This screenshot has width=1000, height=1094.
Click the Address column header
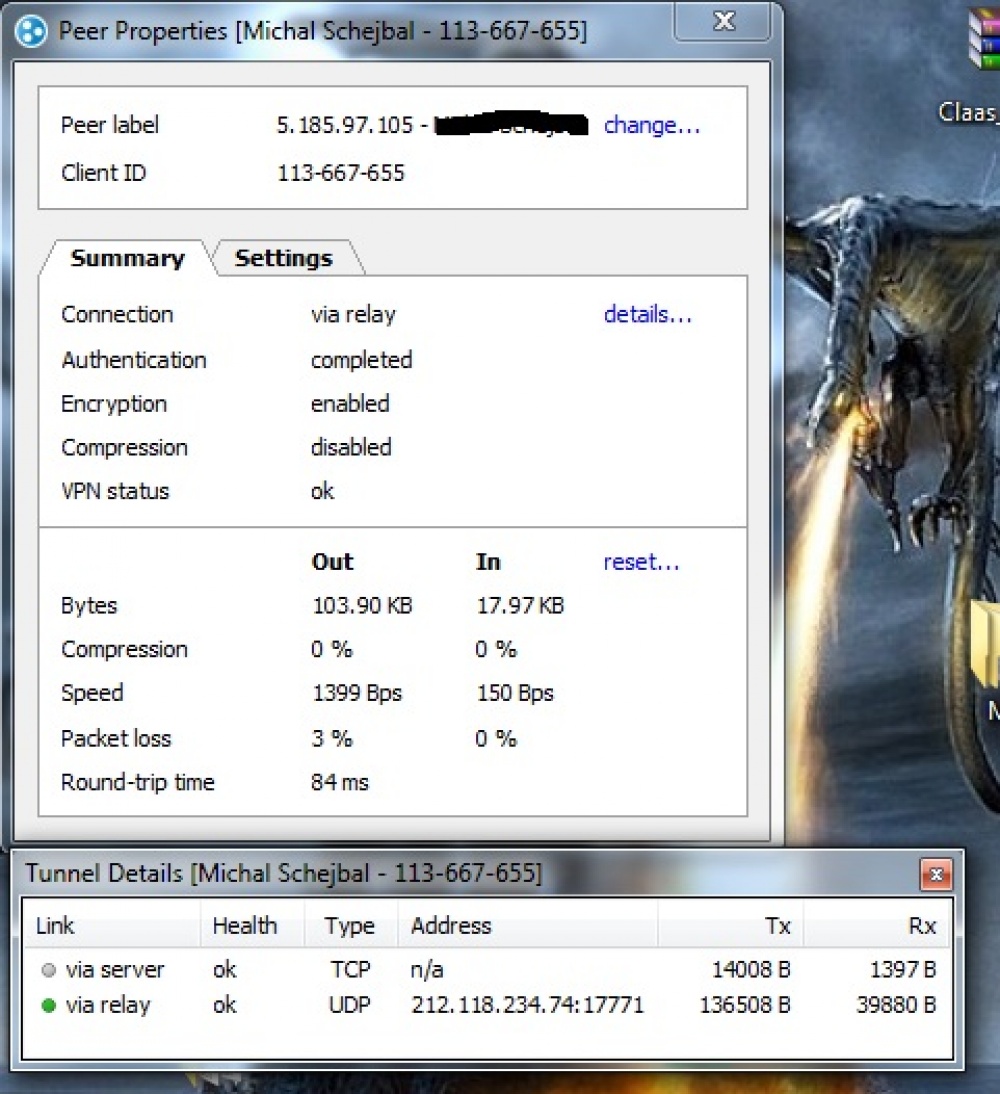pos(528,926)
